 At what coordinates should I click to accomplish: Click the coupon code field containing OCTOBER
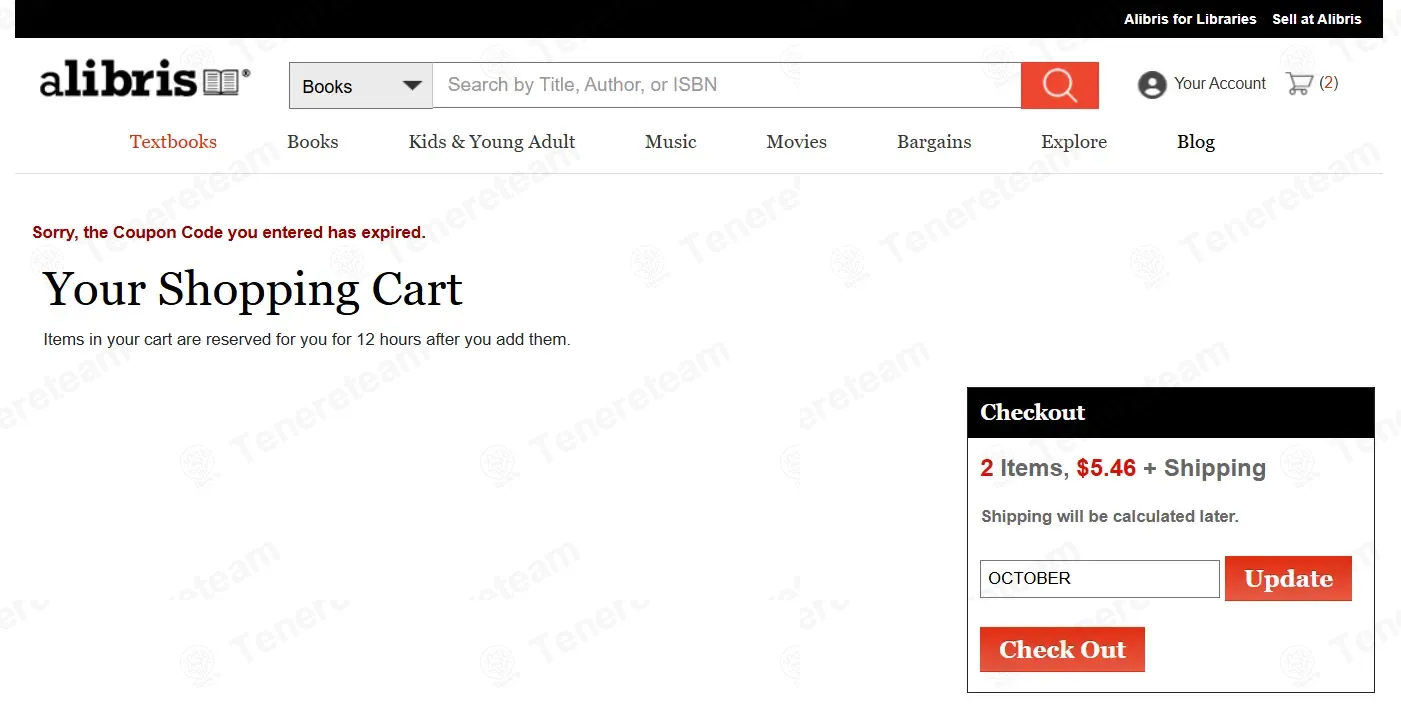(x=1100, y=579)
